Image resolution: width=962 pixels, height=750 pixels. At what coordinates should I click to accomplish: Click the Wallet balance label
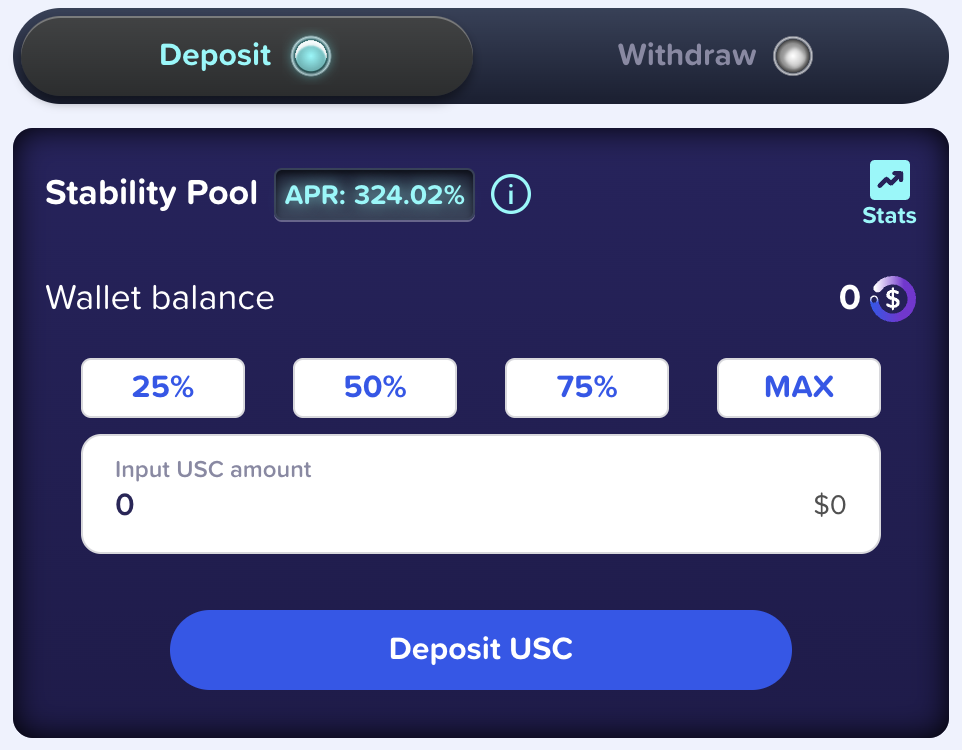(x=160, y=298)
